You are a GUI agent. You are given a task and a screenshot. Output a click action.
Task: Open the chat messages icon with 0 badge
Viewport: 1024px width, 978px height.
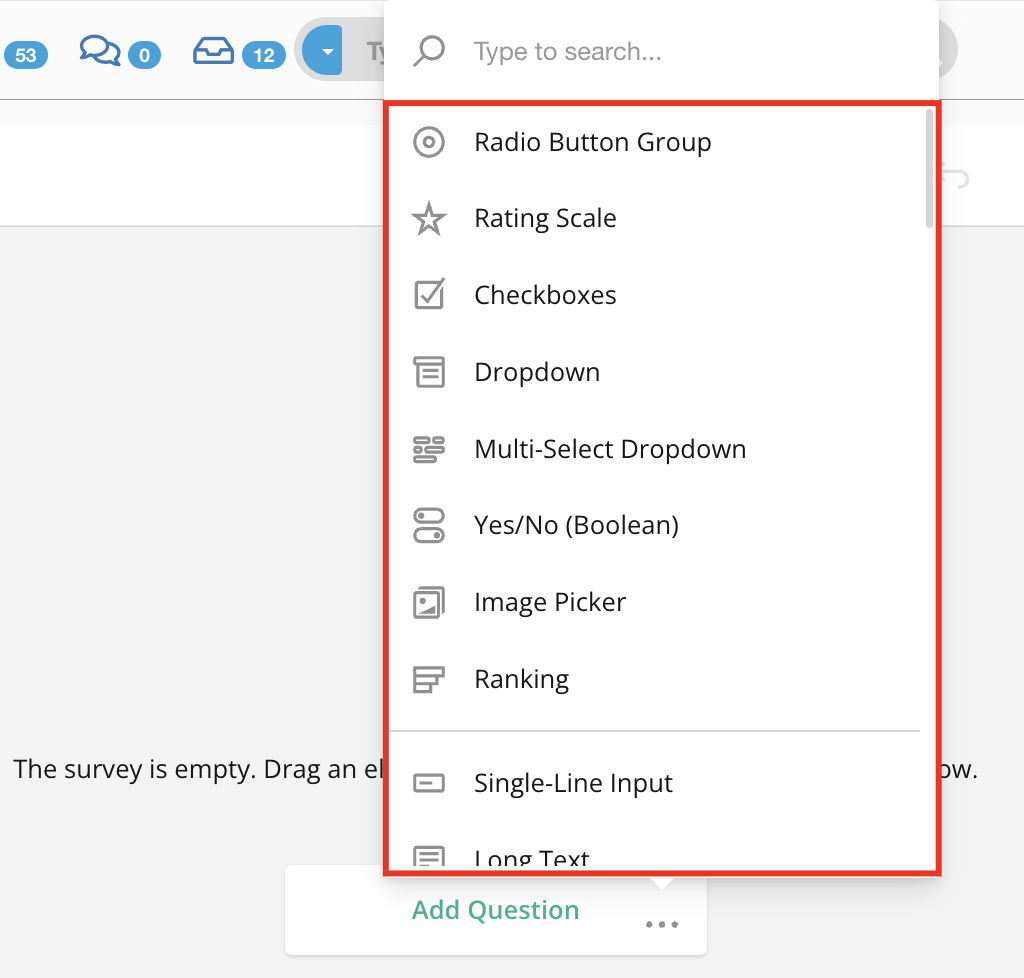pyautogui.click(x=100, y=51)
